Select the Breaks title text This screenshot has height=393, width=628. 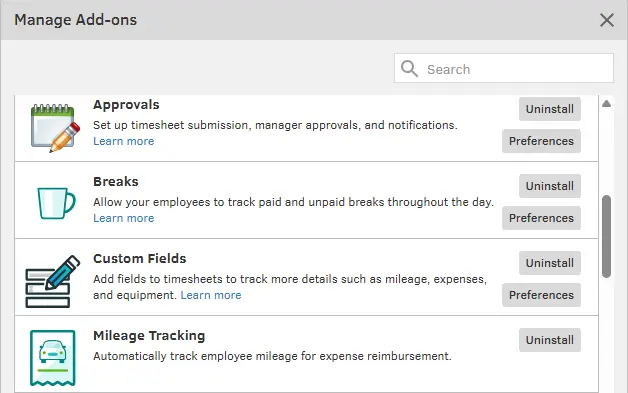(x=116, y=181)
